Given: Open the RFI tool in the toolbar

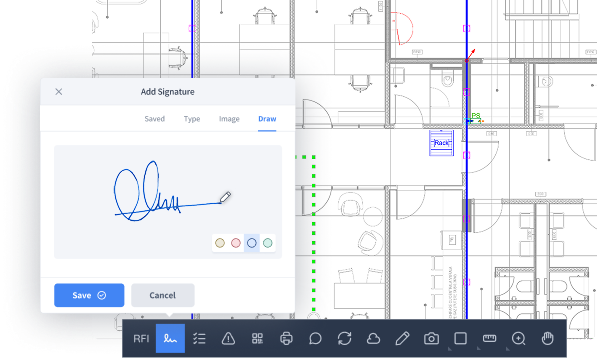Looking at the screenshot, I should [x=141, y=338].
